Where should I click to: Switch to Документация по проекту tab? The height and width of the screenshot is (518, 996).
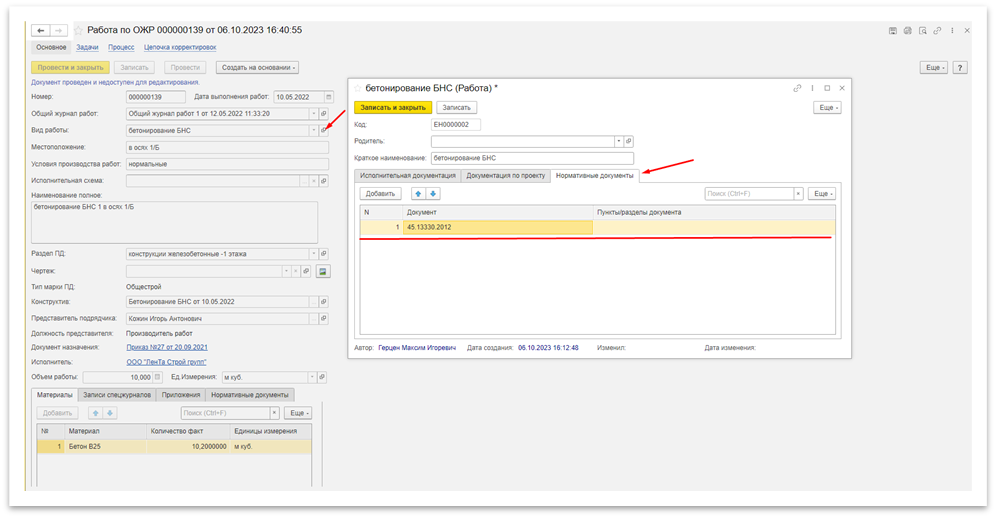pyautogui.click(x=506, y=175)
